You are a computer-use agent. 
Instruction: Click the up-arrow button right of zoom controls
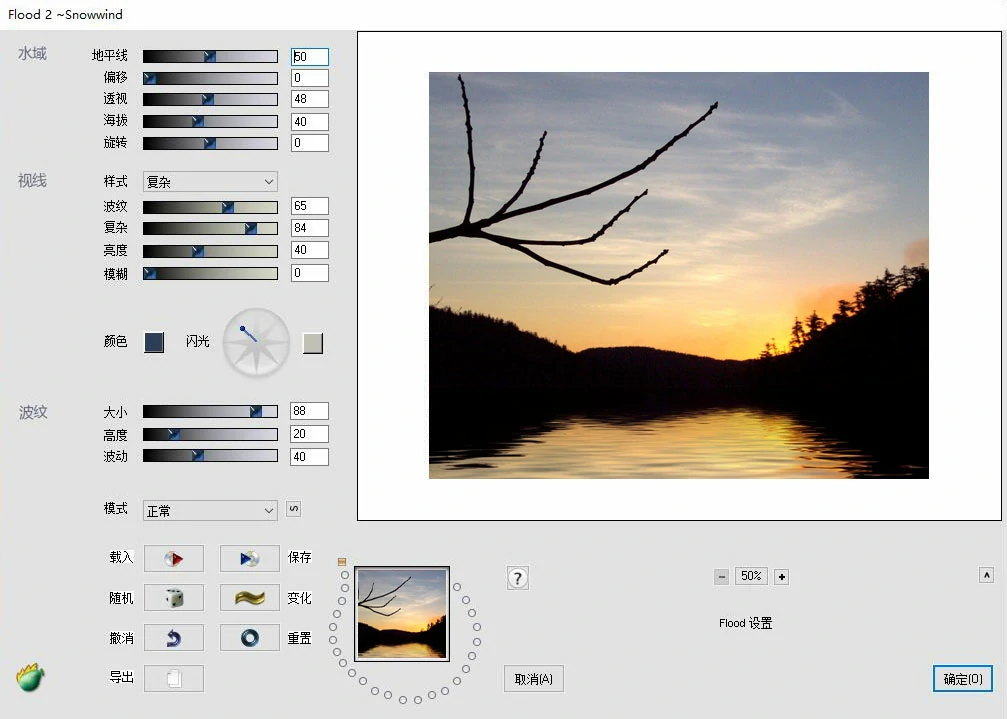pos(986,575)
